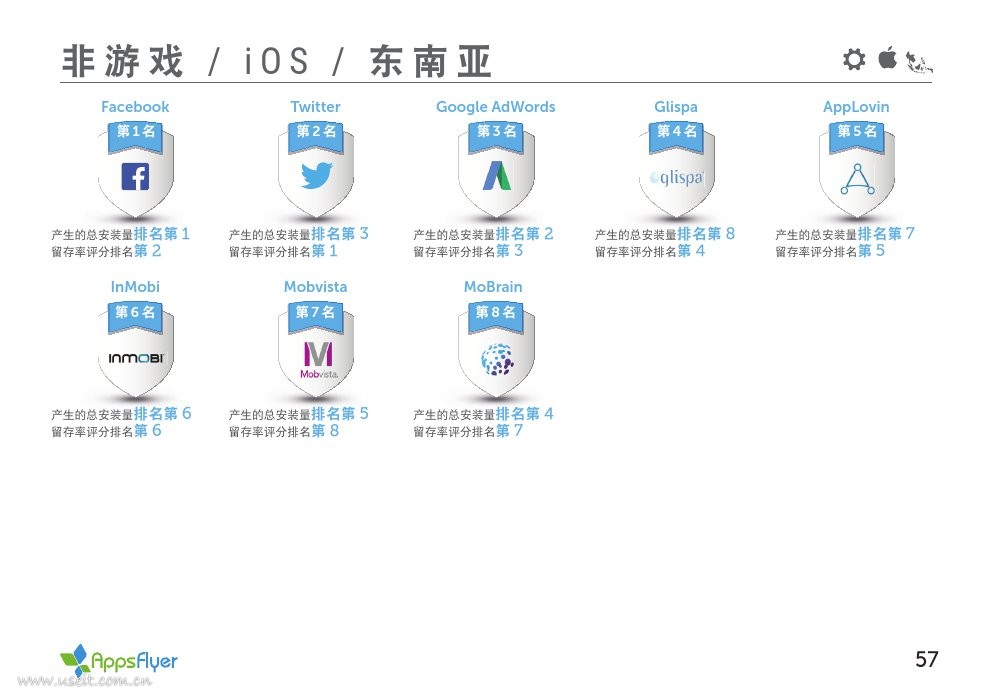
Task: Click Facebook's 产生的总安装量排名第 1 line
Action: [120, 234]
